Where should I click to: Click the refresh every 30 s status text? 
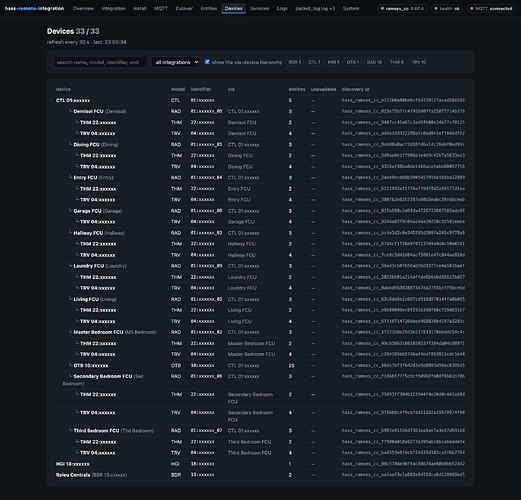coord(86,42)
